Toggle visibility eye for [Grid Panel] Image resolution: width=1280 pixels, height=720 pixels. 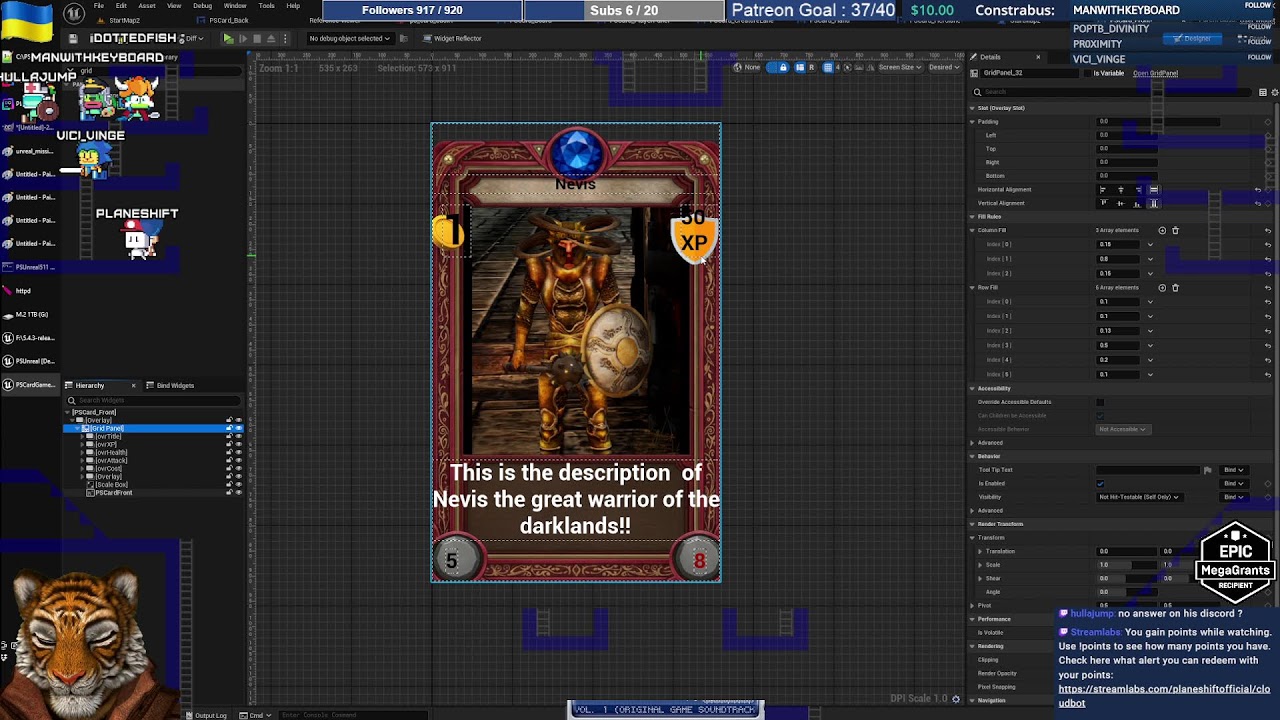click(238, 428)
